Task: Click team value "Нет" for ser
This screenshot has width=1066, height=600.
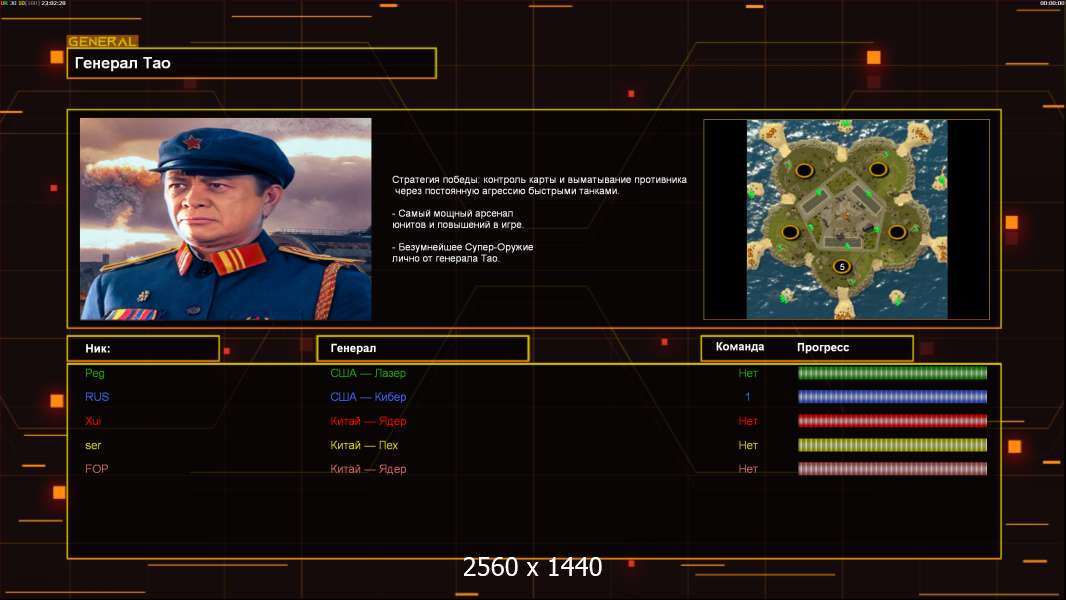Action: (748, 445)
